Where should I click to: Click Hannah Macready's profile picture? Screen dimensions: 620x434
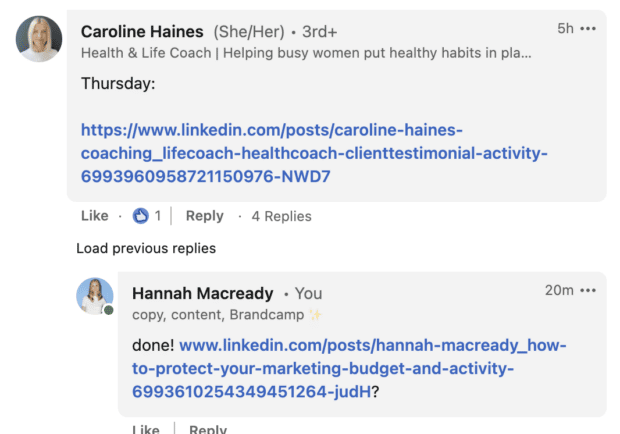(94, 297)
